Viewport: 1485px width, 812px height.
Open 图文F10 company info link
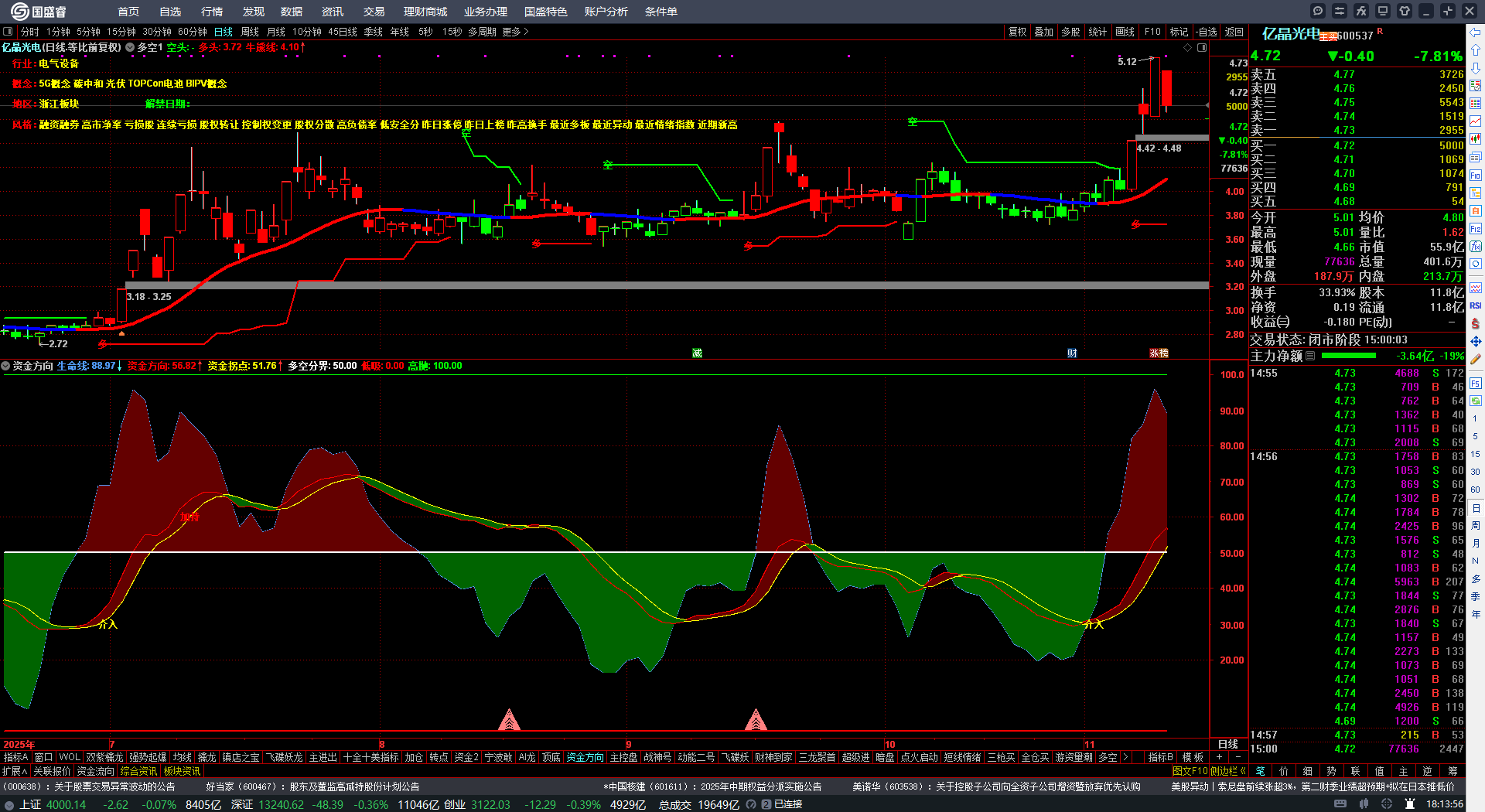click(x=1190, y=771)
